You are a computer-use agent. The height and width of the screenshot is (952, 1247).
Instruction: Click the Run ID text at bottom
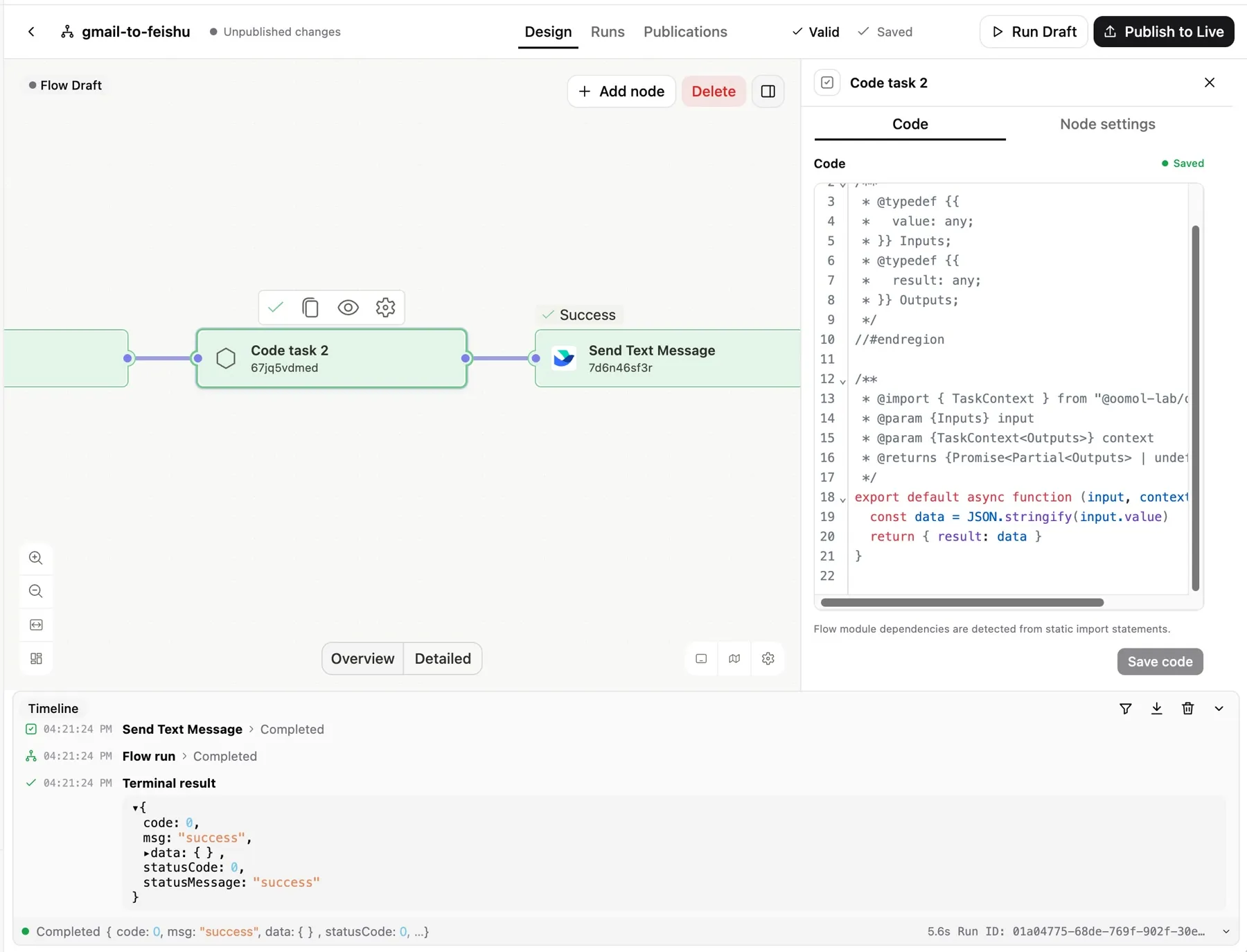tap(1081, 932)
